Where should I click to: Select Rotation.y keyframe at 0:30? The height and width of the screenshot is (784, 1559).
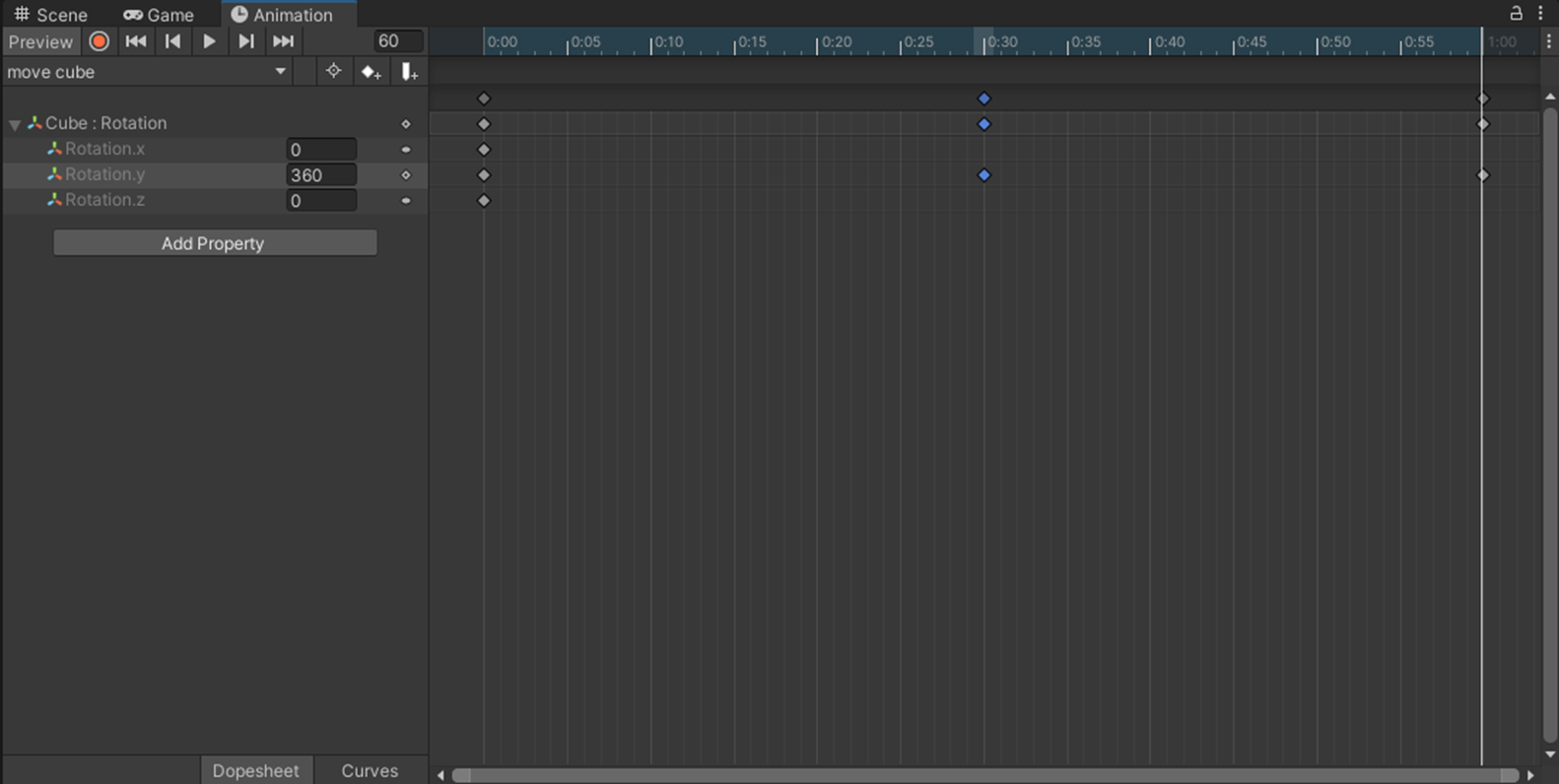coord(983,175)
